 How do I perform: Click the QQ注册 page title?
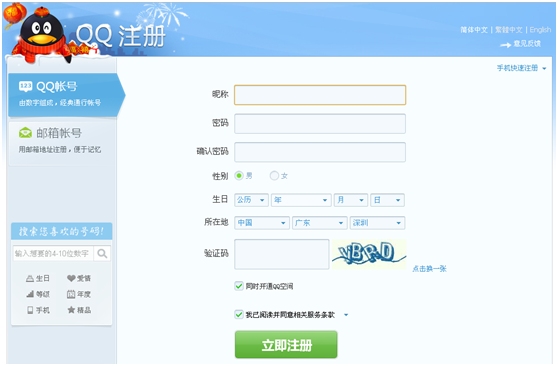[x=121, y=36]
